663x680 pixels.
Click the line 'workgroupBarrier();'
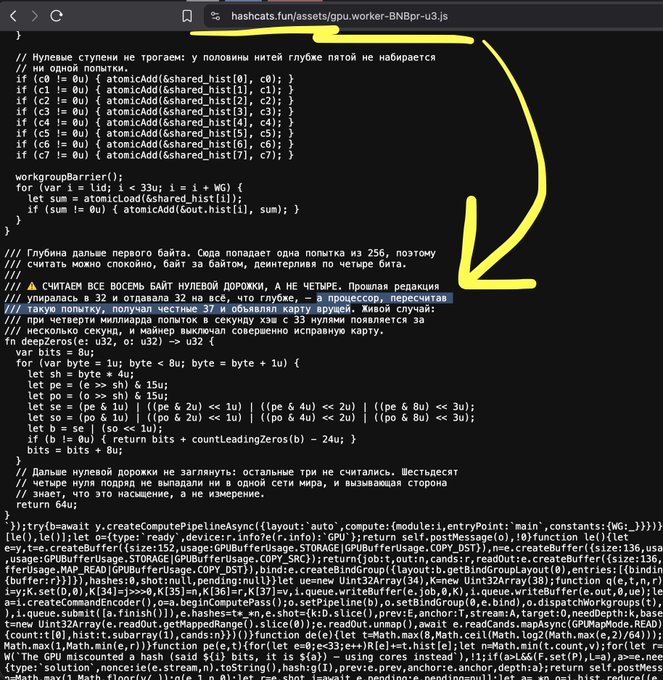click(69, 177)
